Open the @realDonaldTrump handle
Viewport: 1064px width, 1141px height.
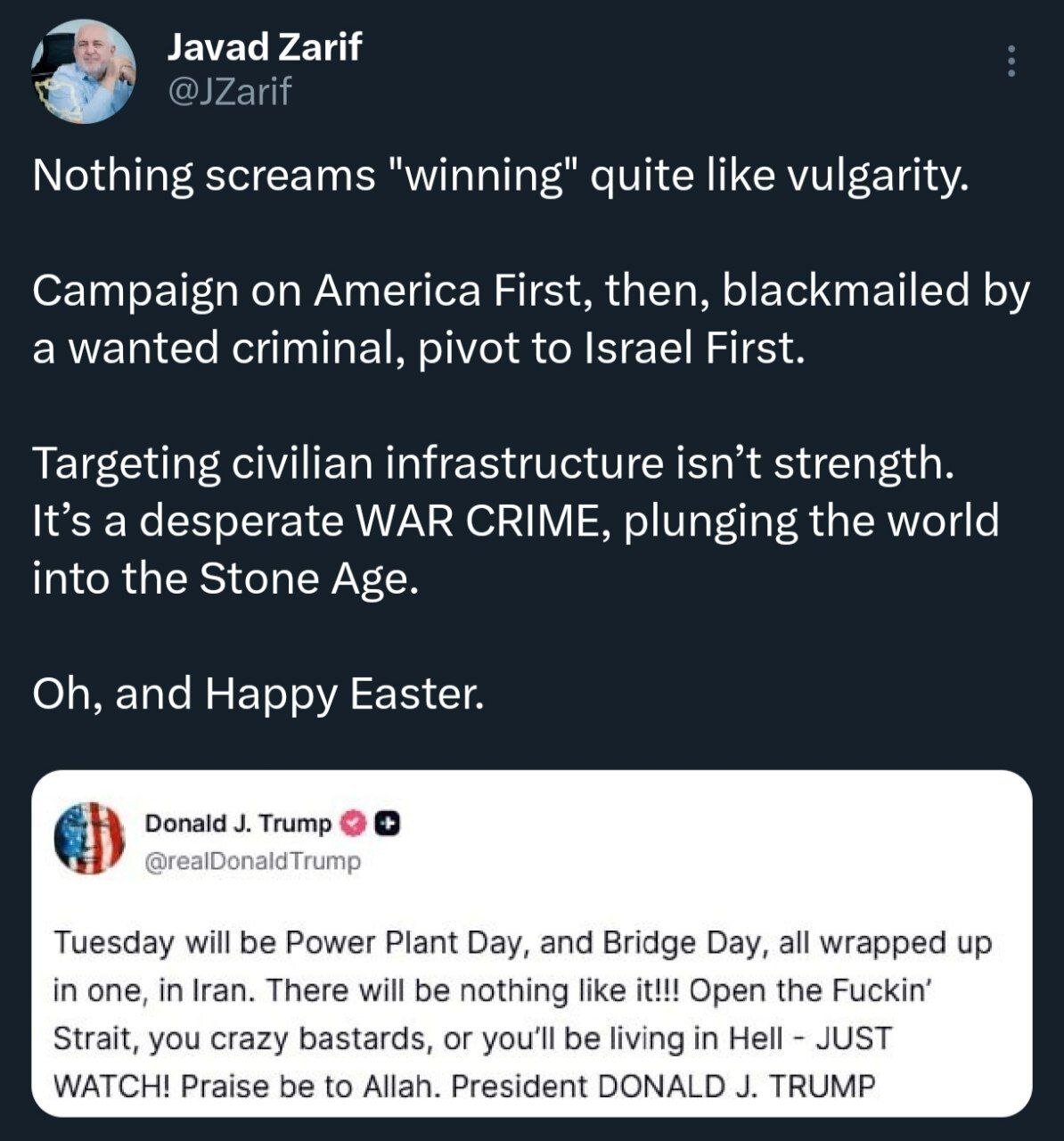point(252,861)
